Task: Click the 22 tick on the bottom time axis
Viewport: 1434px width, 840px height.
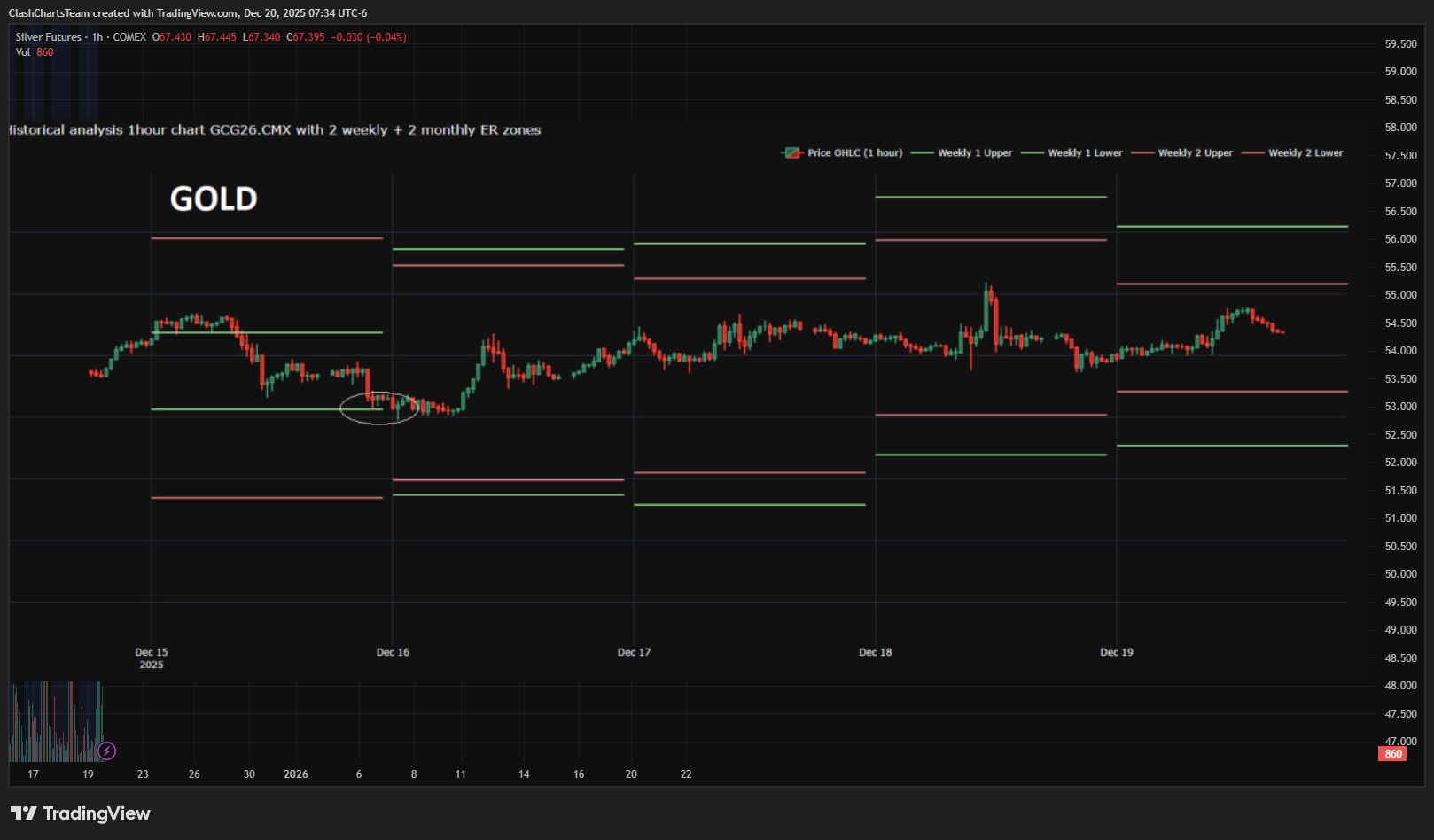Action: click(x=686, y=774)
